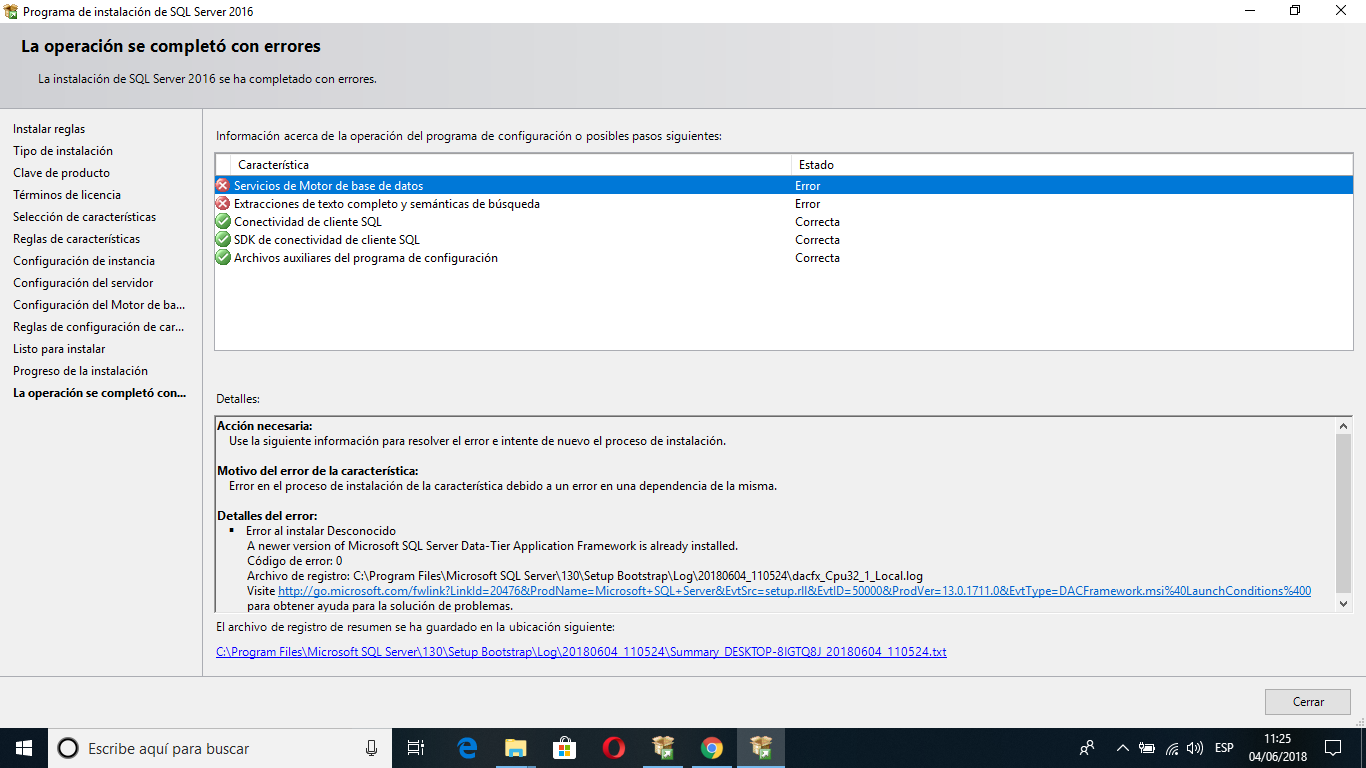Click the error icon for Servicios de Motor de base de datos
The width and height of the screenshot is (1366, 768).
pos(223,186)
